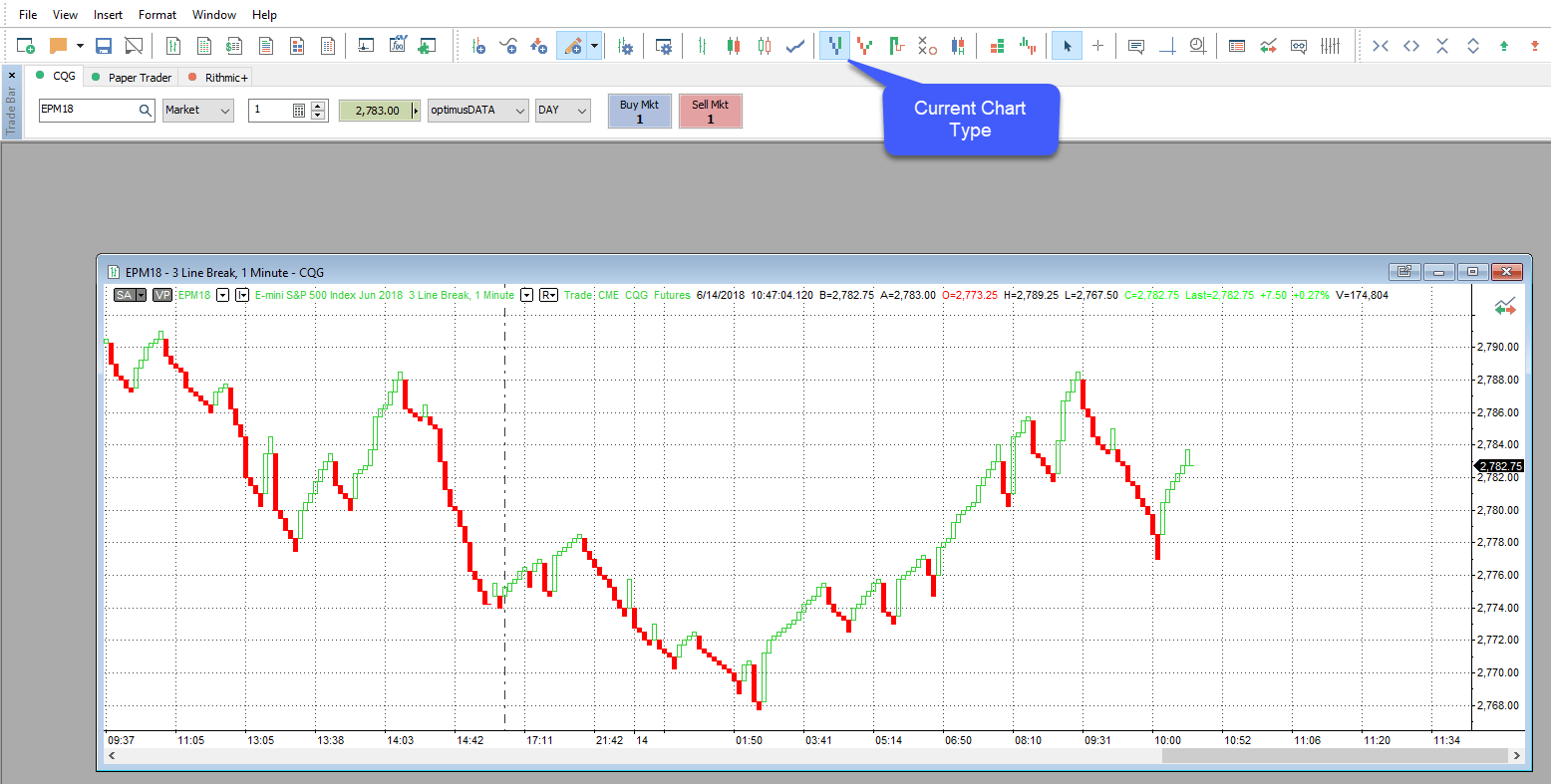The image size is (1551, 784).
Task: Click the glasses speech-bubble view icon
Action: (x=1299, y=46)
